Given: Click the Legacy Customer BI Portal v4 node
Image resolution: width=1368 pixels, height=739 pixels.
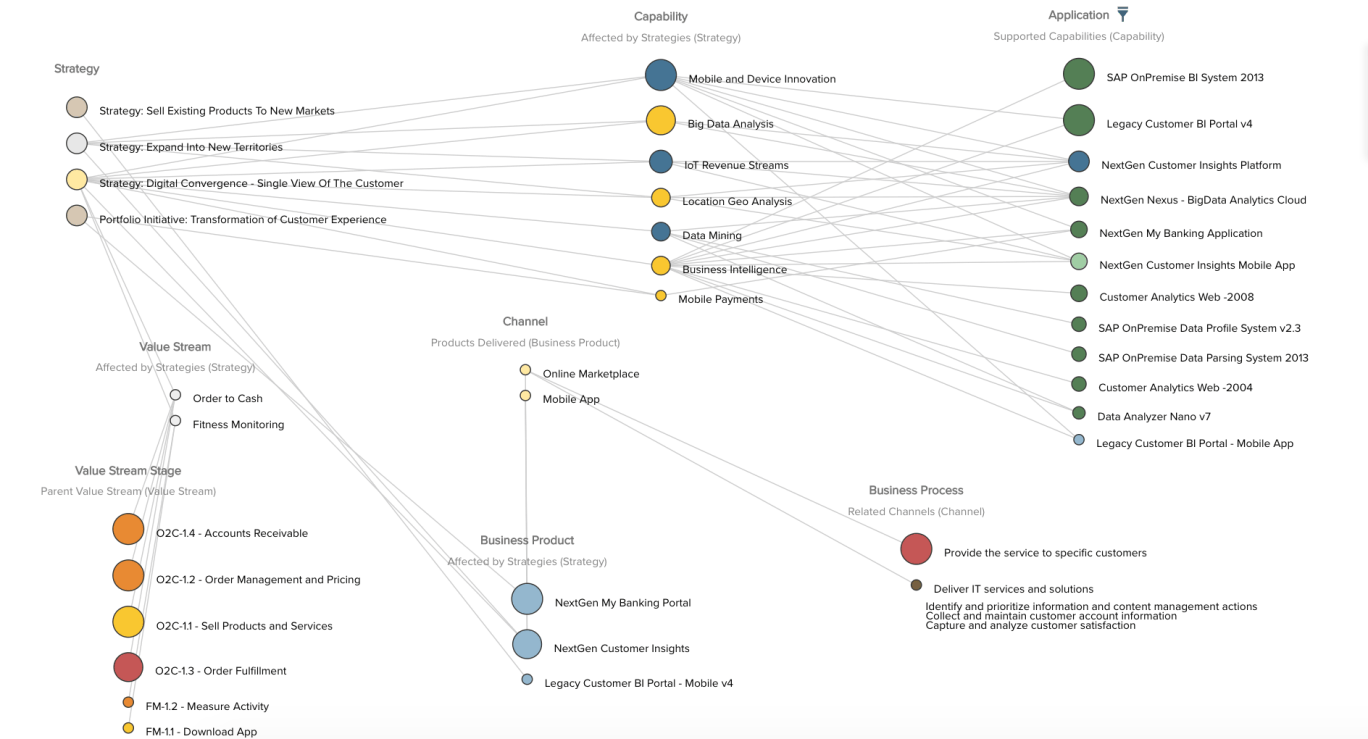Looking at the screenshot, I should 1079,120.
